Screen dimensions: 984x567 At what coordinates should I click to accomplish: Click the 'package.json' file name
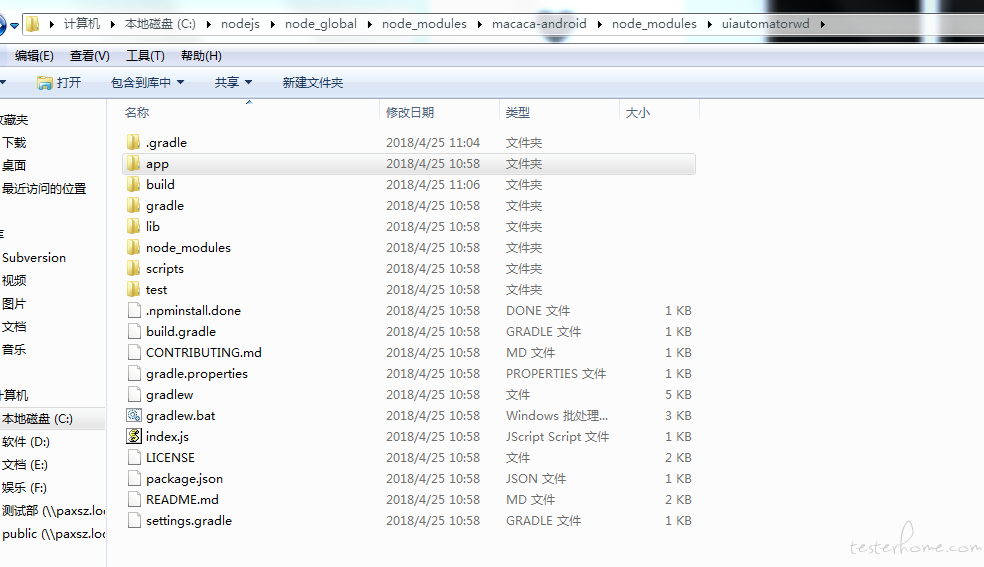click(x=184, y=479)
